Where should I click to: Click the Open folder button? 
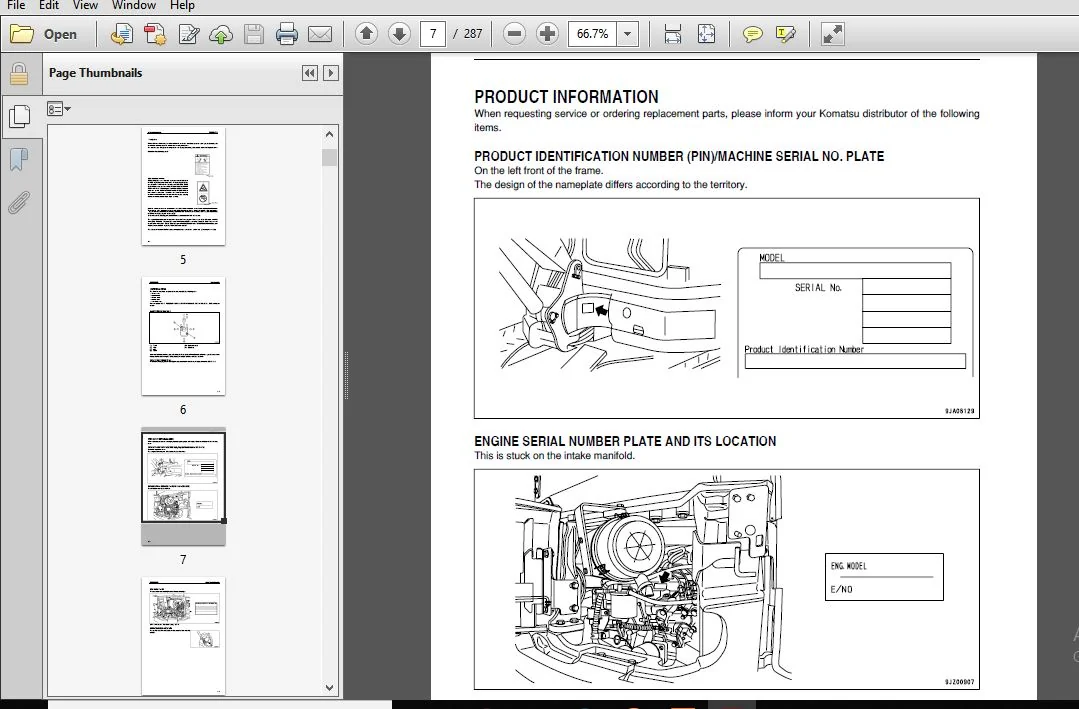point(43,34)
